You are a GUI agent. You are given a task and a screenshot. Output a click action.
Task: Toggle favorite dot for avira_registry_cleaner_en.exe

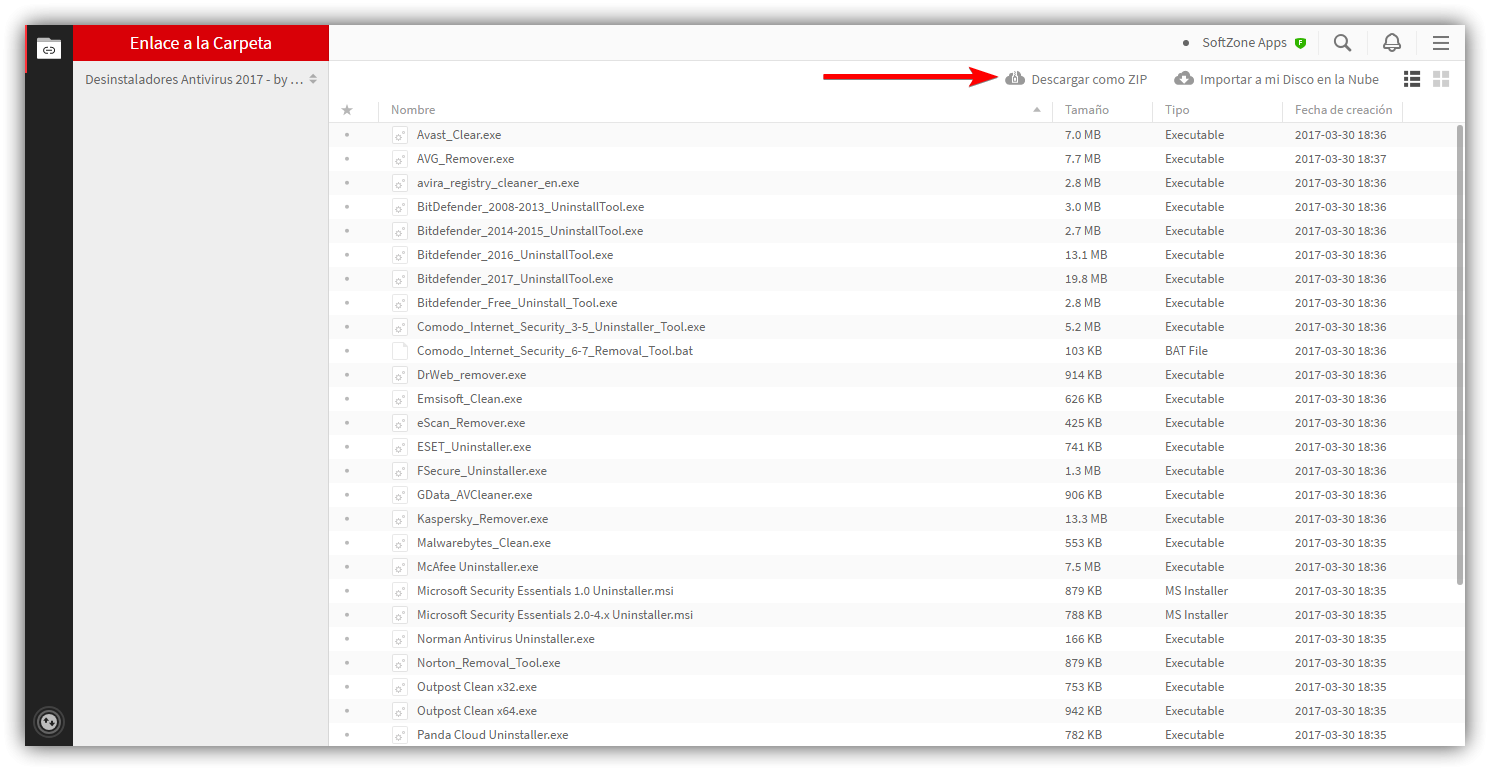tap(347, 183)
